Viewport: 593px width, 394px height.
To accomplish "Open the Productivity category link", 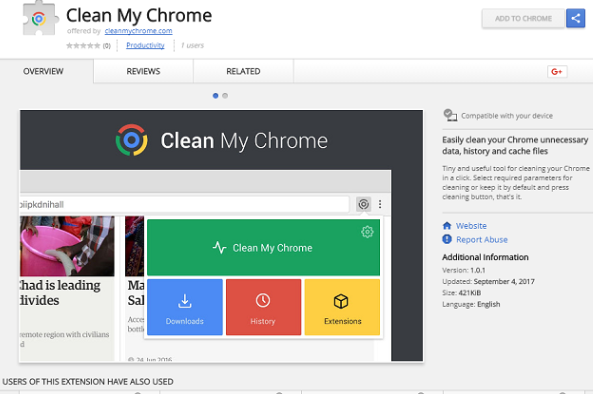I will tap(145, 45).
